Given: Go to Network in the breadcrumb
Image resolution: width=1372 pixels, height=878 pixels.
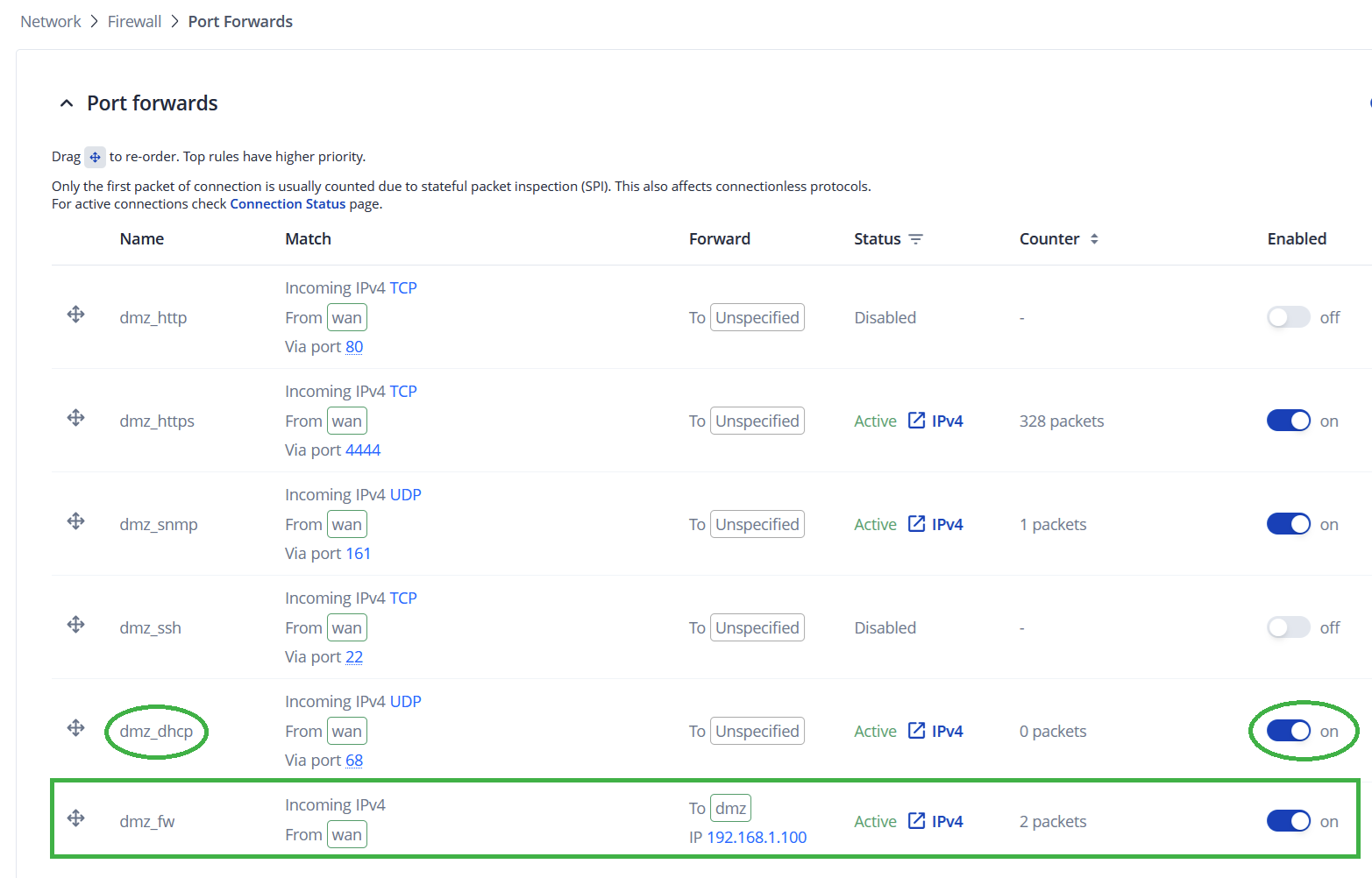Looking at the screenshot, I should pyautogui.click(x=51, y=22).
